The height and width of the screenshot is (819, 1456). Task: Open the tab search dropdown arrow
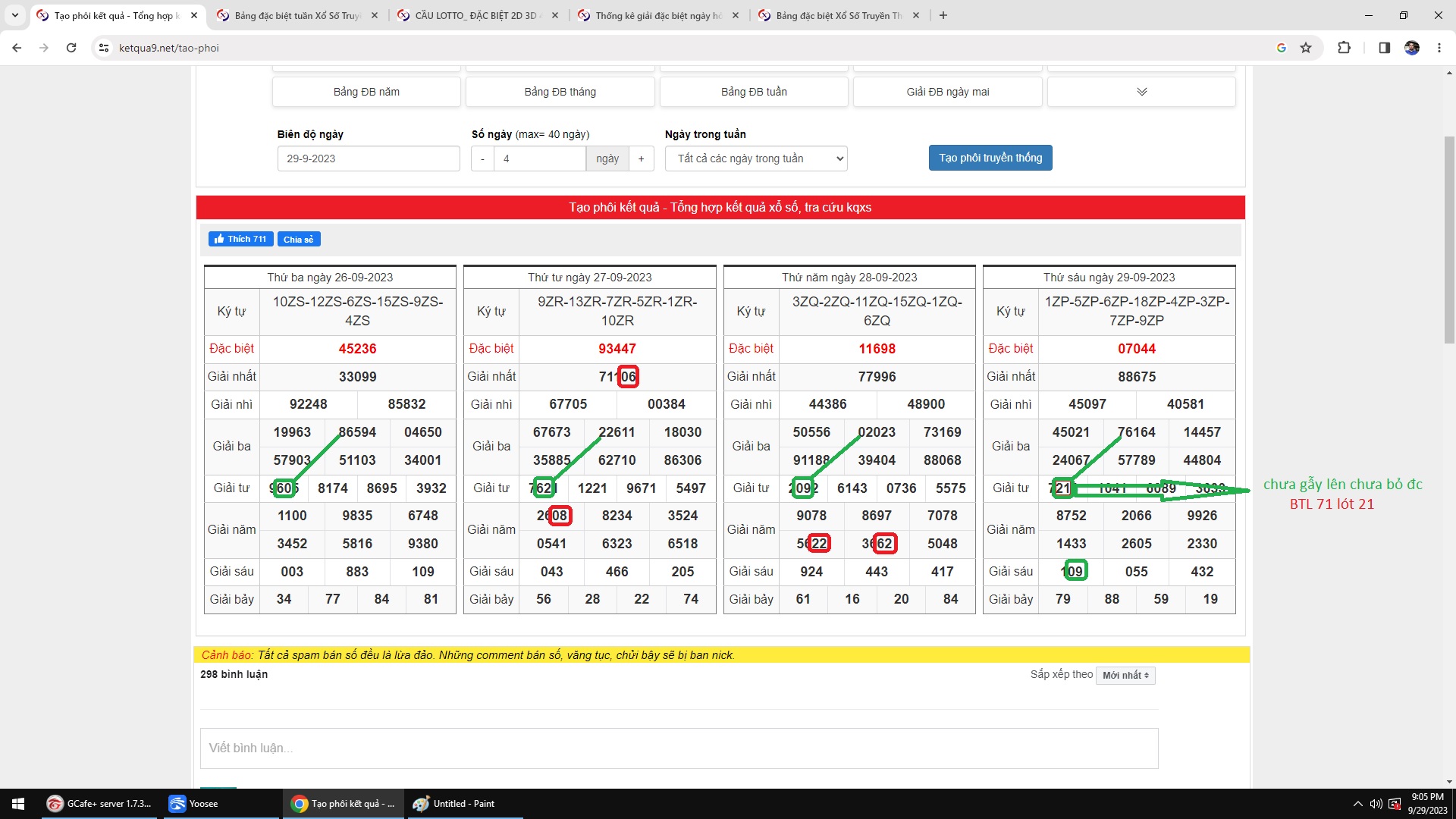coord(14,15)
